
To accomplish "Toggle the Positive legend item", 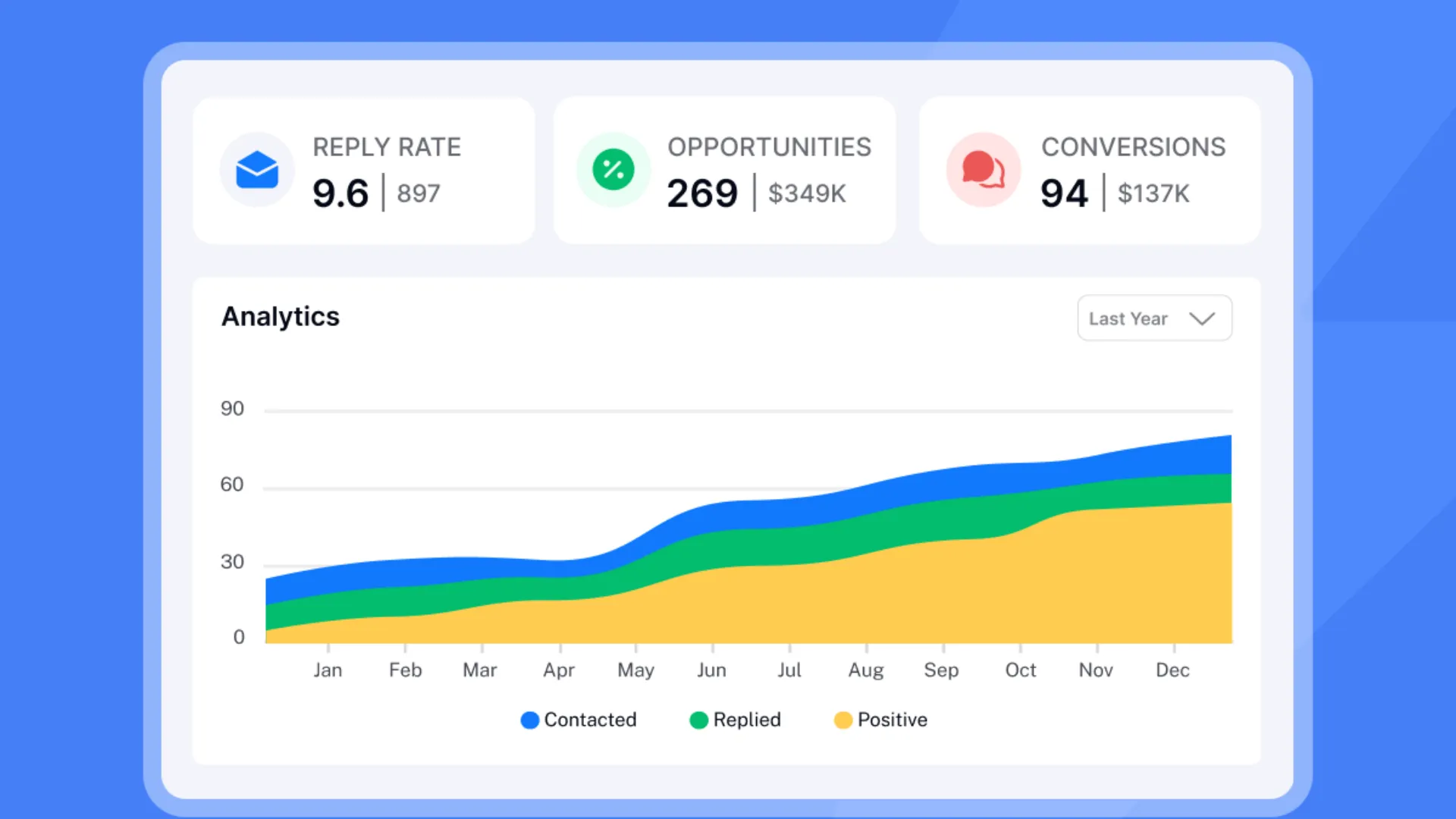I will click(880, 720).
